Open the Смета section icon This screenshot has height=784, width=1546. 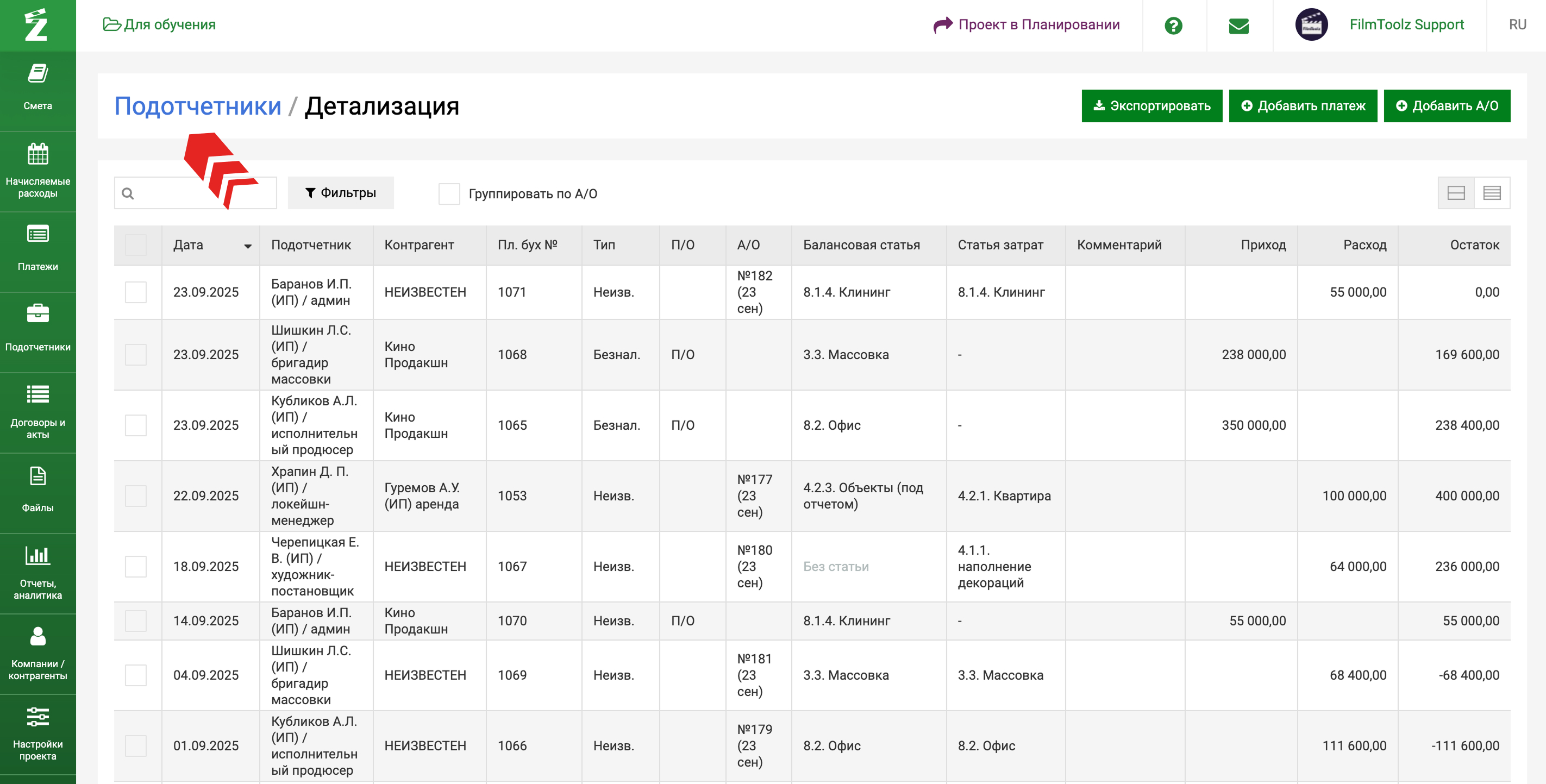pyautogui.click(x=37, y=74)
